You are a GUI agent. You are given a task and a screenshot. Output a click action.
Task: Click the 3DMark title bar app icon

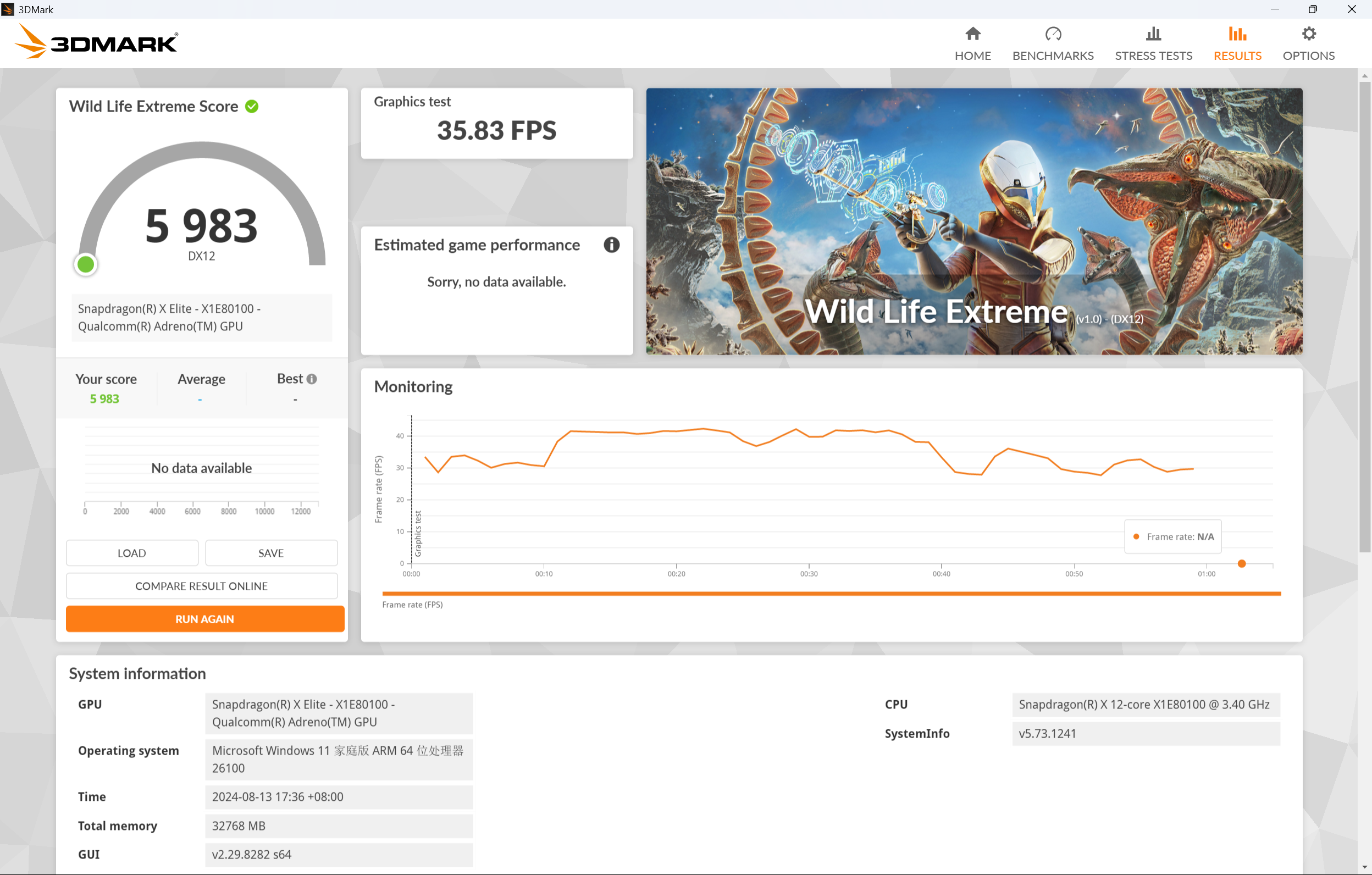[8, 9]
